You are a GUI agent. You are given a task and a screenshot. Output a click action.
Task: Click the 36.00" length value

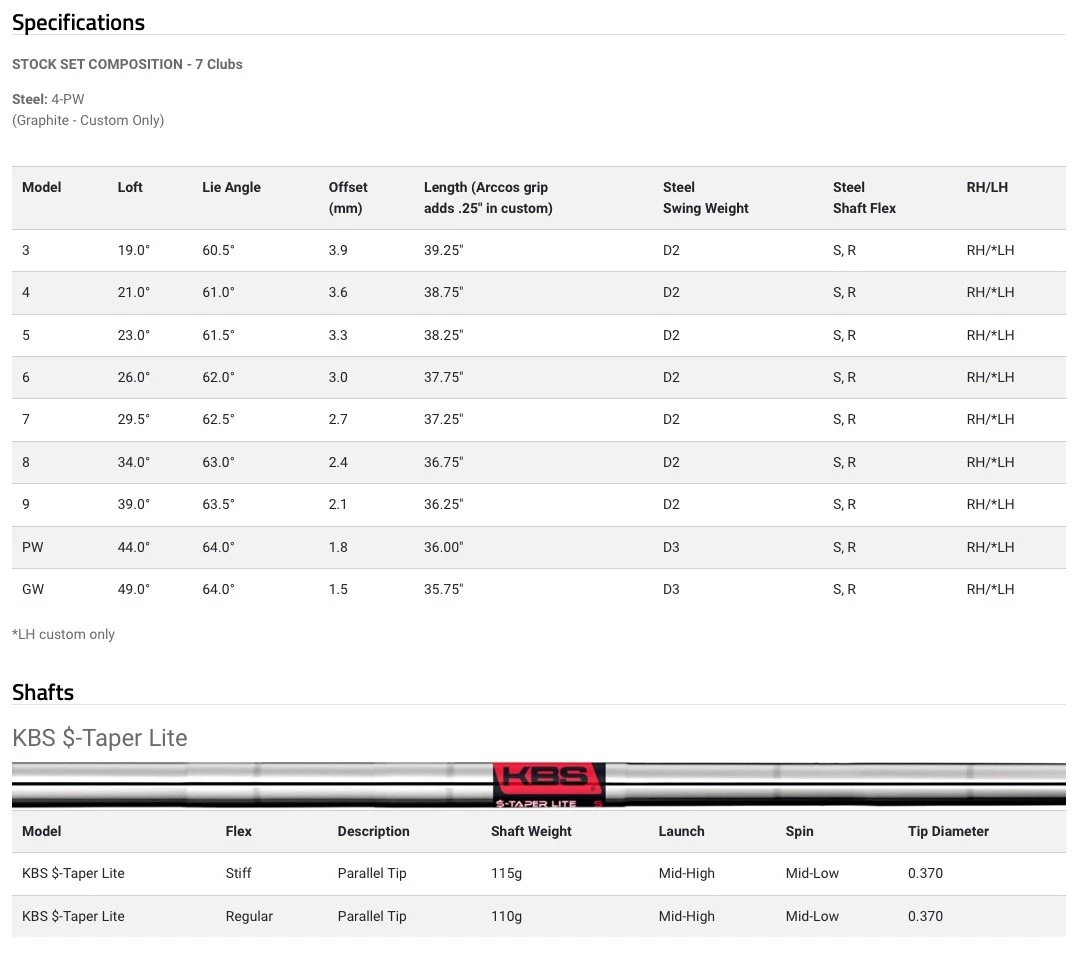click(443, 547)
